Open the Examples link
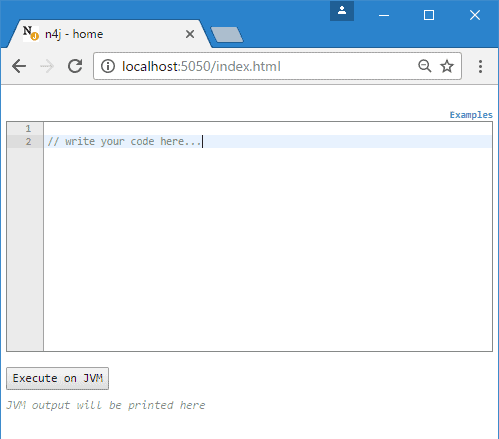This screenshot has height=439, width=499. click(x=471, y=115)
